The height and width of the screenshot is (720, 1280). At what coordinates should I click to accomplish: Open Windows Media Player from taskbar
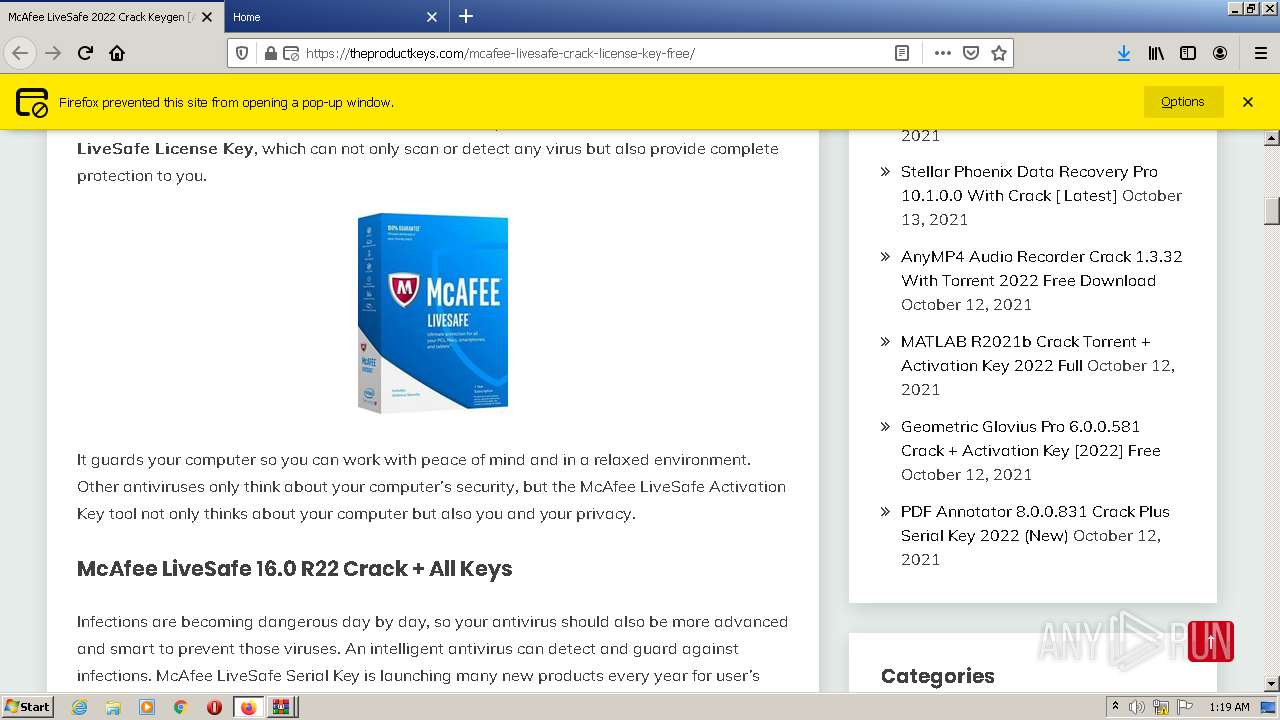click(x=147, y=707)
